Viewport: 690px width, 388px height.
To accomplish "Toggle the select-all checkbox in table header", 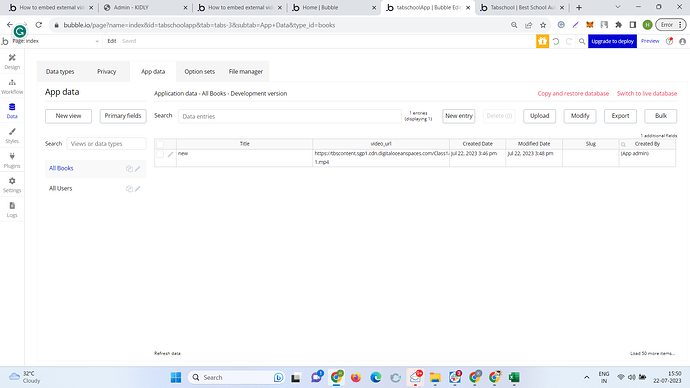I will point(160,144).
